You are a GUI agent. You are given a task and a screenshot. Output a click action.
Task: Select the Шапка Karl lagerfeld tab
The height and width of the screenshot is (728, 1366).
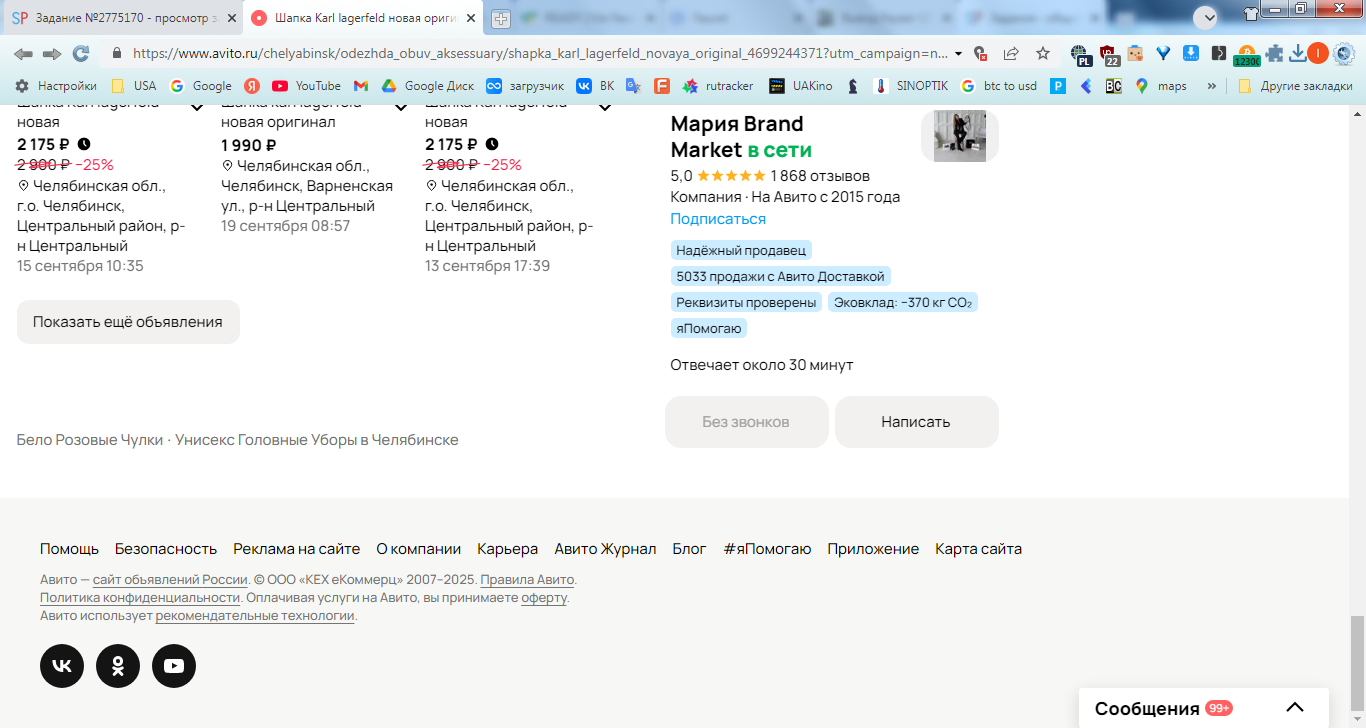(x=364, y=18)
